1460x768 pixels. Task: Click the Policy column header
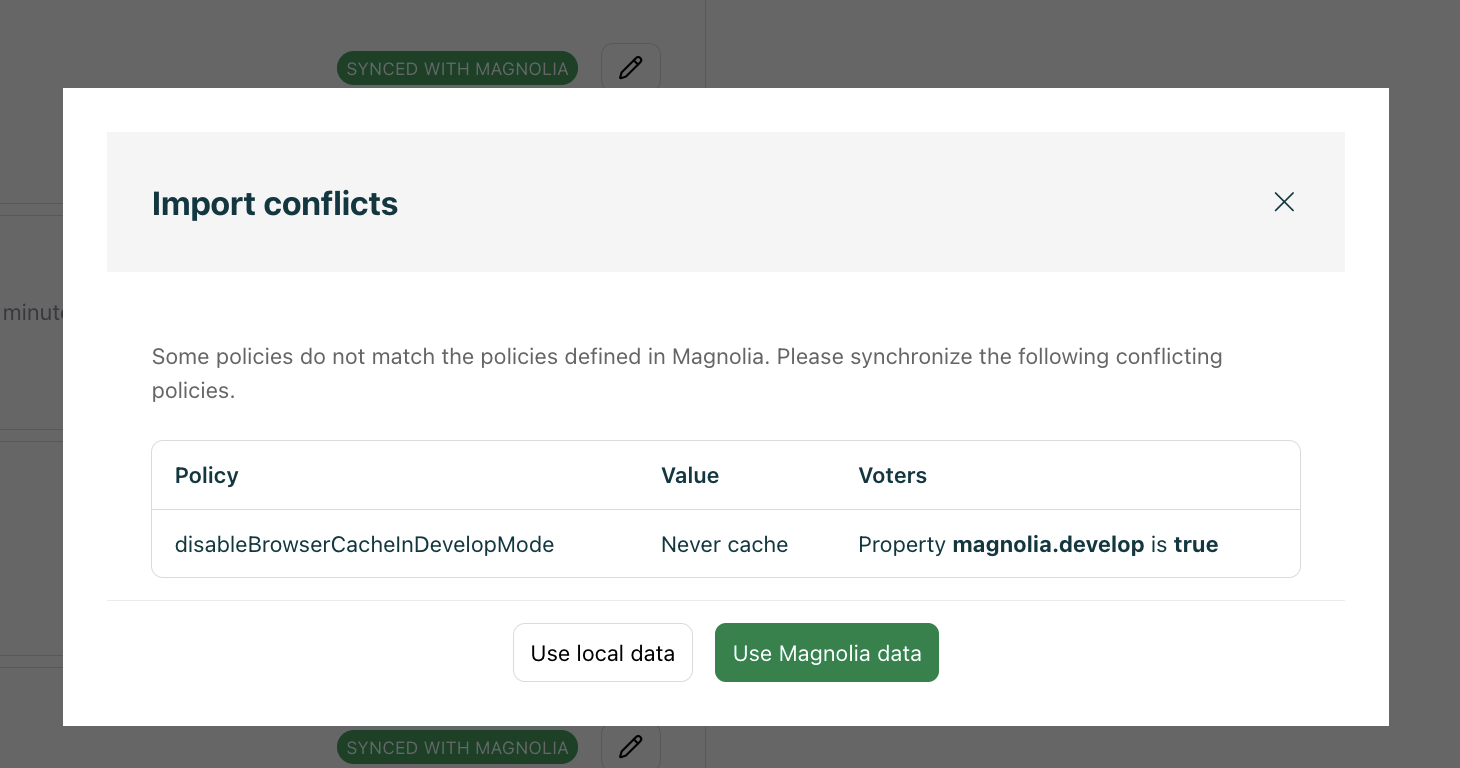pyautogui.click(x=207, y=475)
